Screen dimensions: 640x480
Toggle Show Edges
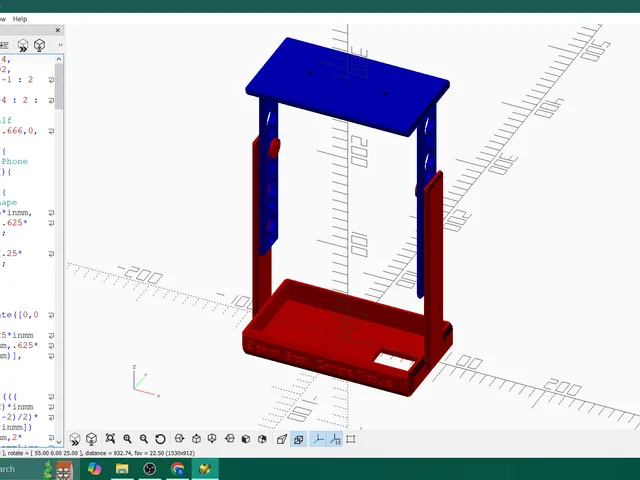(x=351, y=439)
